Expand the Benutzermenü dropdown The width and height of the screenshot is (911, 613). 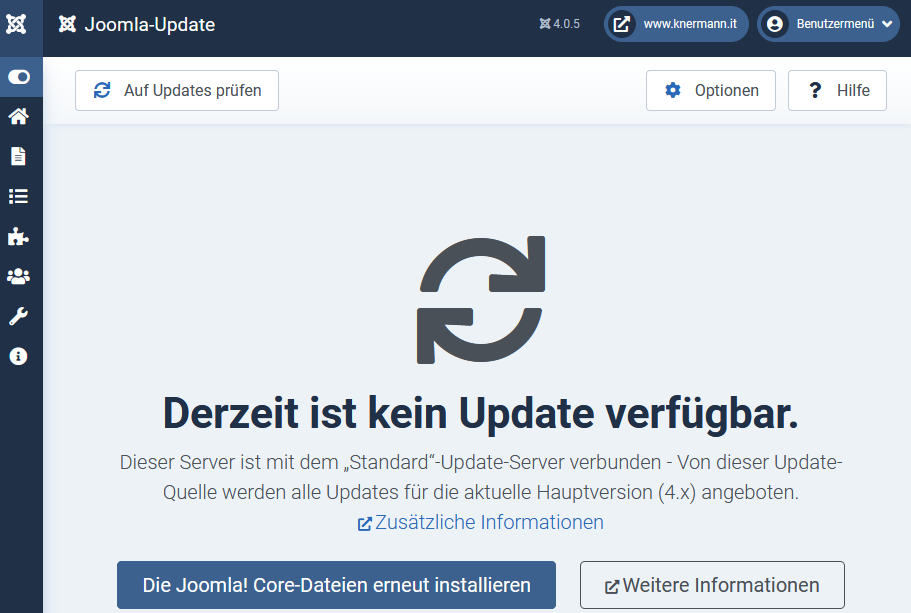click(x=828, y=24)
